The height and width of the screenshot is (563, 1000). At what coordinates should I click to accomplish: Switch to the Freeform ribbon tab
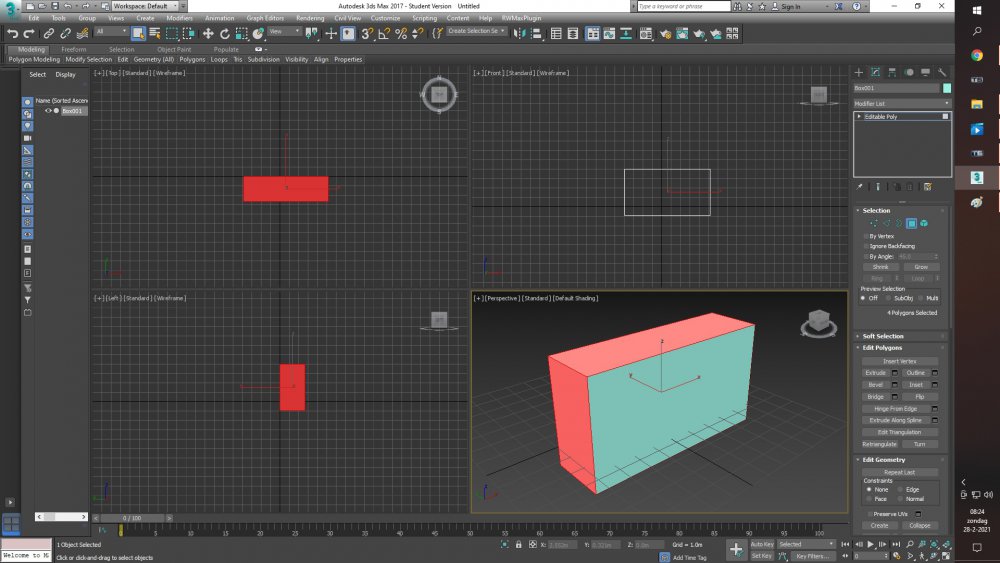pos(74,49)
